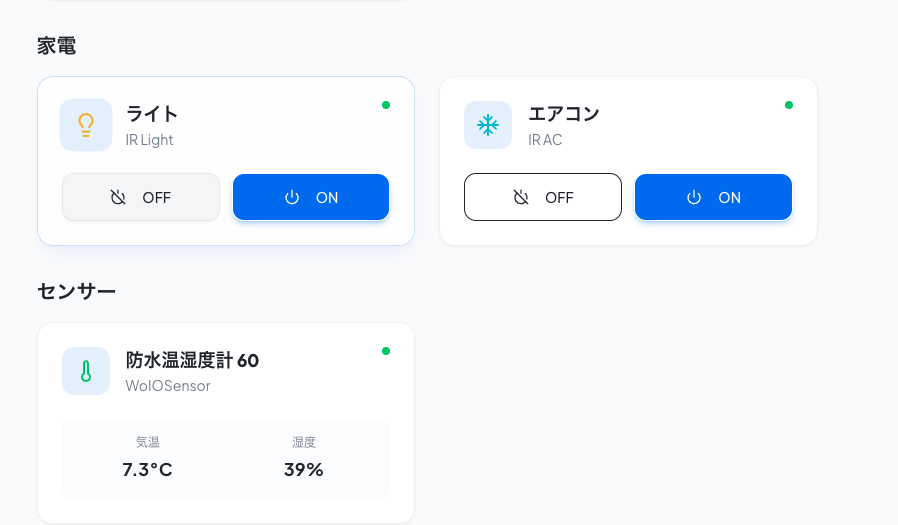Click the green status dot on 防水温湿度計 card
Image resolution: width=898 pixels, height=525 pixels.
pos(386,351)
